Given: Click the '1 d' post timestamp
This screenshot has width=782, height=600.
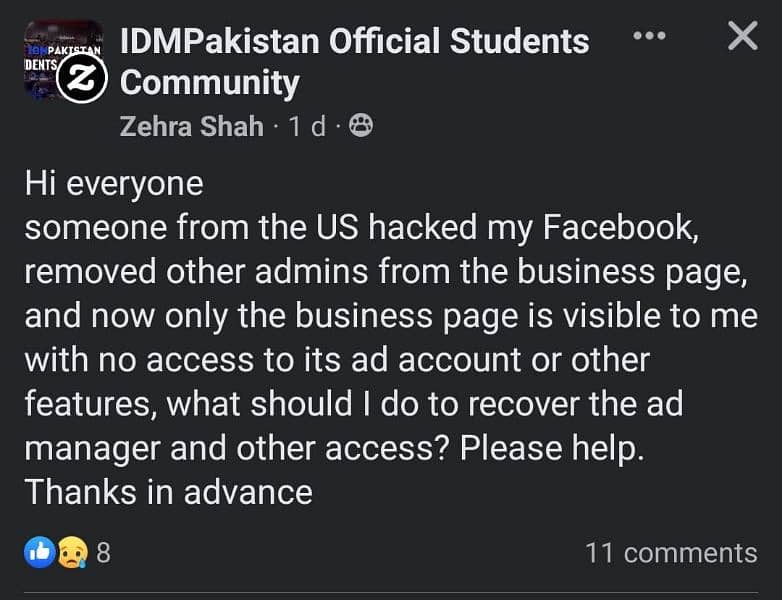Looking at the screenshot, I should pos(307,127).
